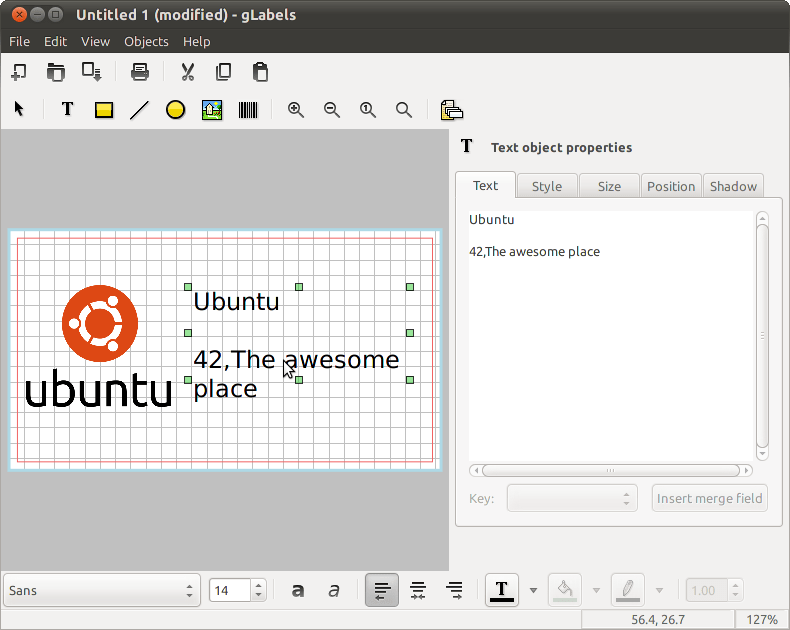790x630 pixels.
Task: Click the vertical scrollbar in text editor
Action: (762, 336)
